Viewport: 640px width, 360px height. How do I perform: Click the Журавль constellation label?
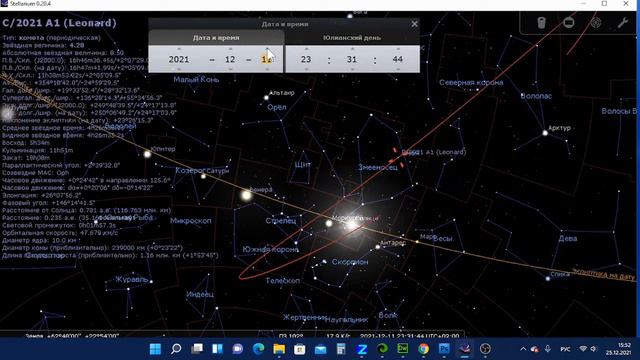pyautogui.click(x=131, y=280)
